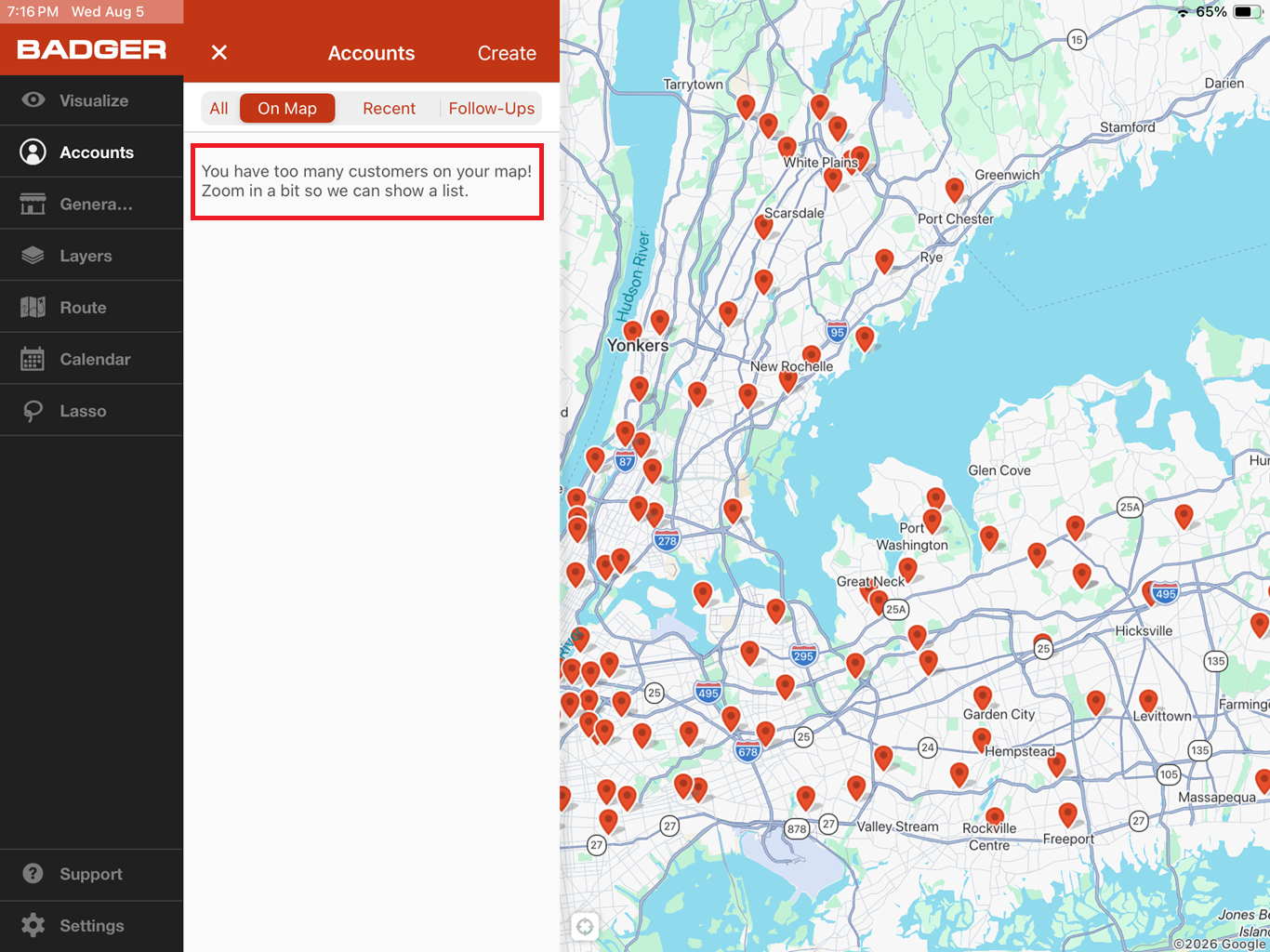The height and width of the screenshot is (952, 1270).
Task: Tap the Hudson River label
Action: pyautogui.click(x=634, y=277)
